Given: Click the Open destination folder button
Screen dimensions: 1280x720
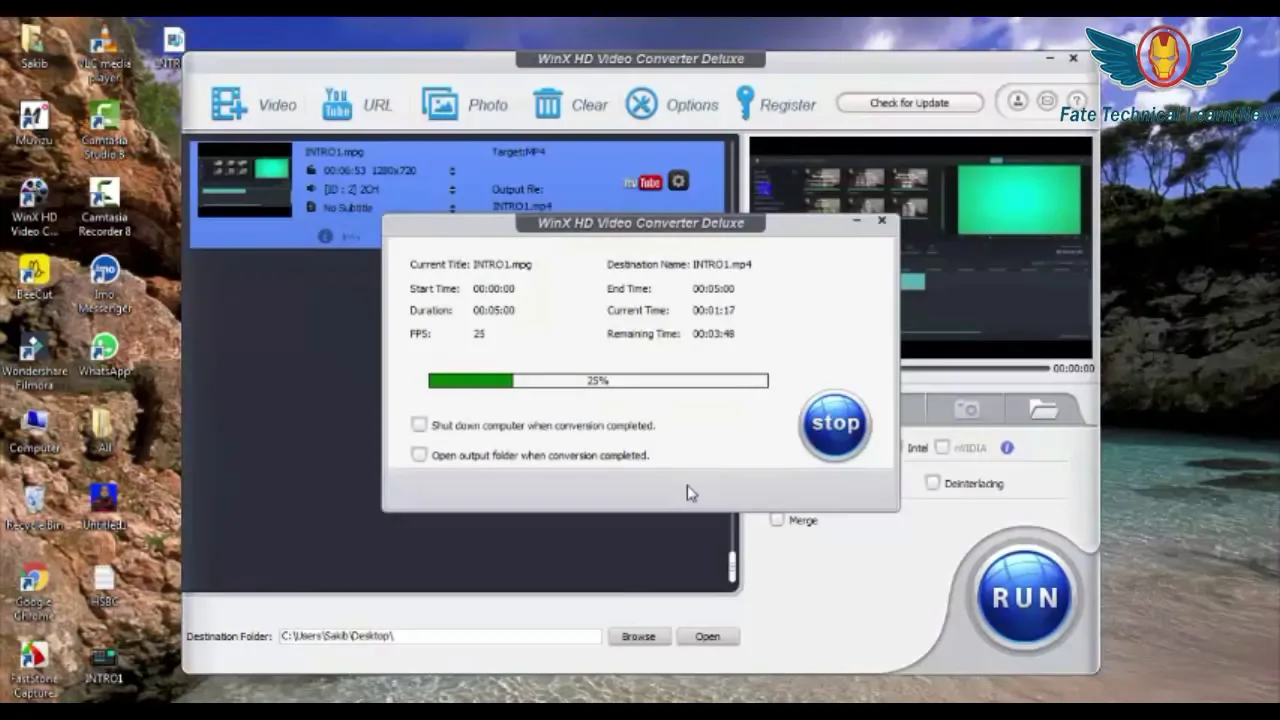Looking at the screenshot, I should pos(707,636).
